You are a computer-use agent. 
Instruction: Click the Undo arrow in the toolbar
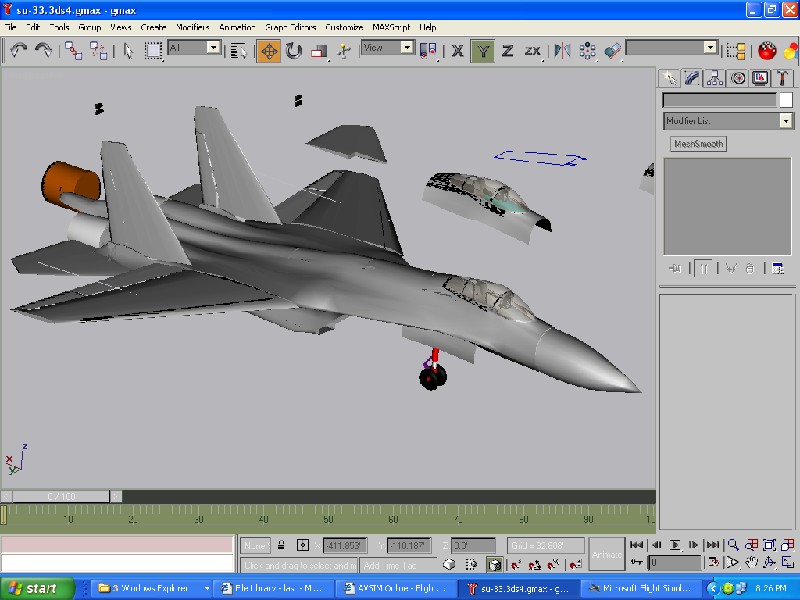(18, 50)
